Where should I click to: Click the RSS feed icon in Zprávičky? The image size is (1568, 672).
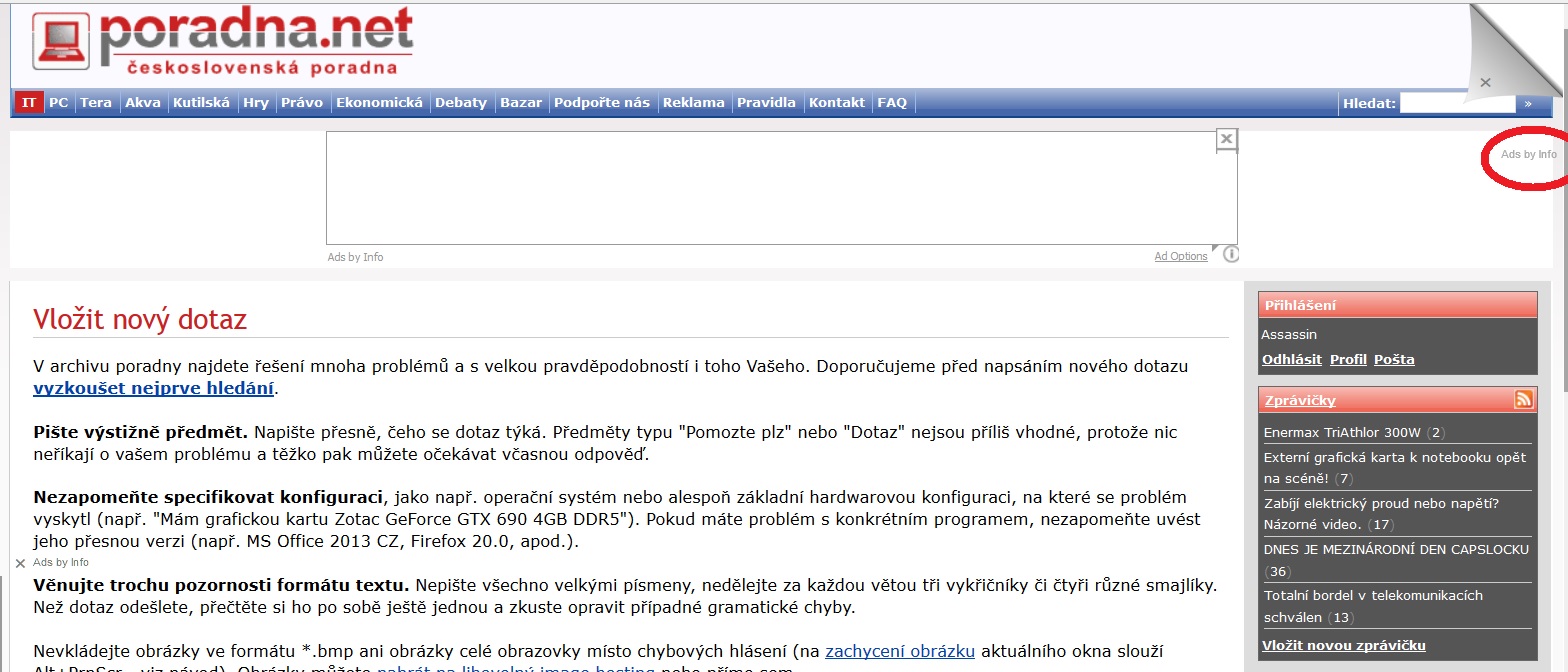[1524, 399]
